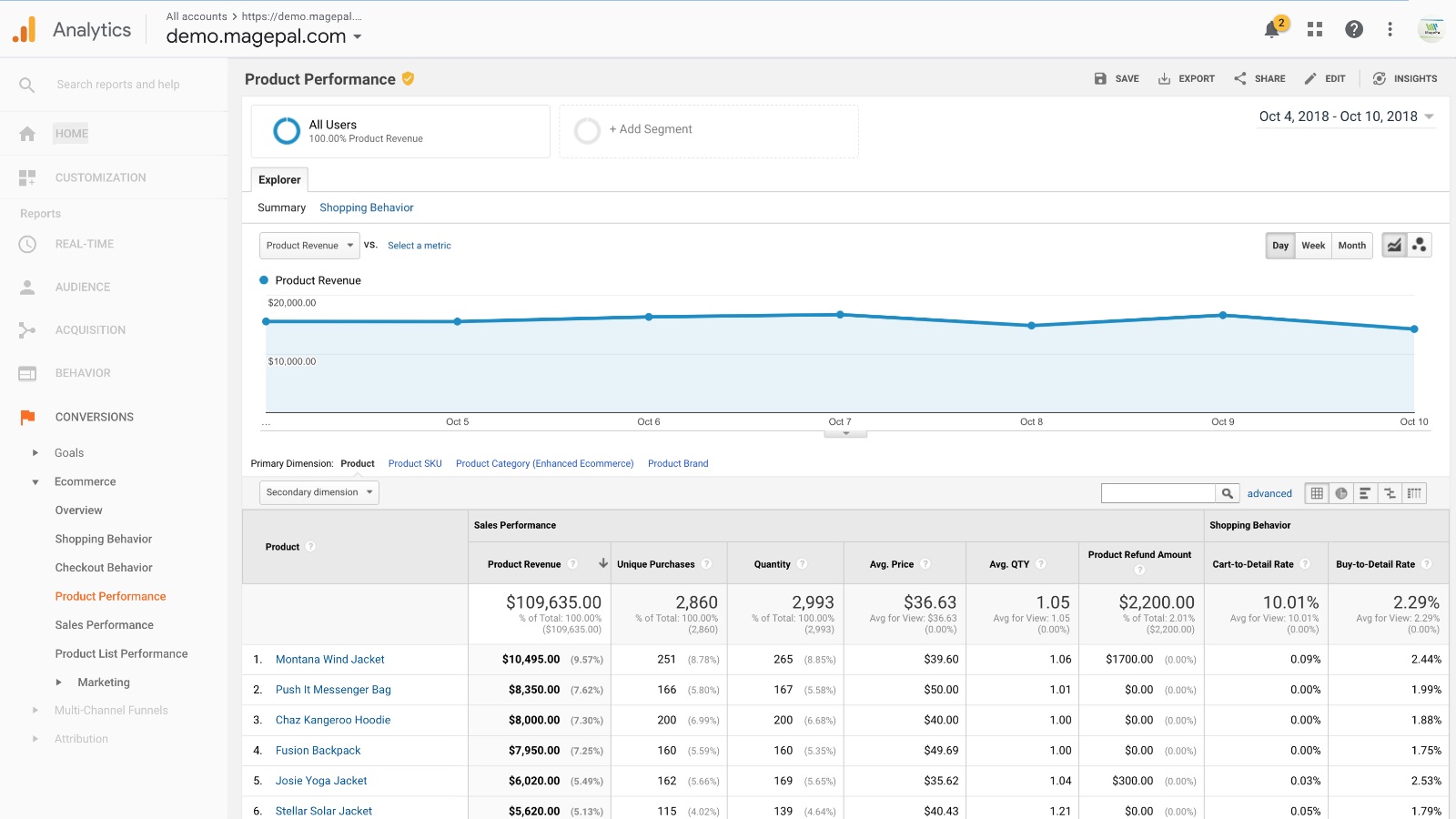Open the advanced filter link
Viewport: 1456px width, 819px height.
point(1269,494)
